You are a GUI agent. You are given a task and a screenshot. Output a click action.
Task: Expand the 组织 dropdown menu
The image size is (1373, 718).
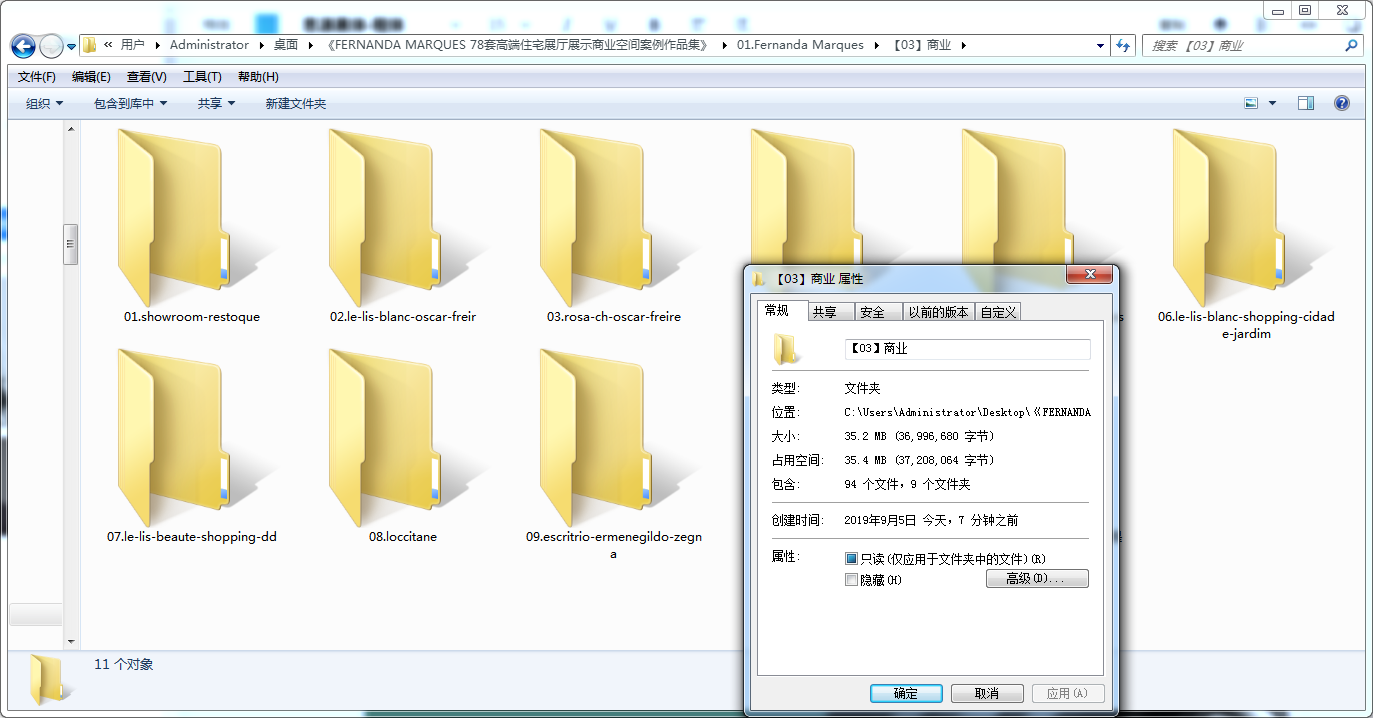point(44,103)
